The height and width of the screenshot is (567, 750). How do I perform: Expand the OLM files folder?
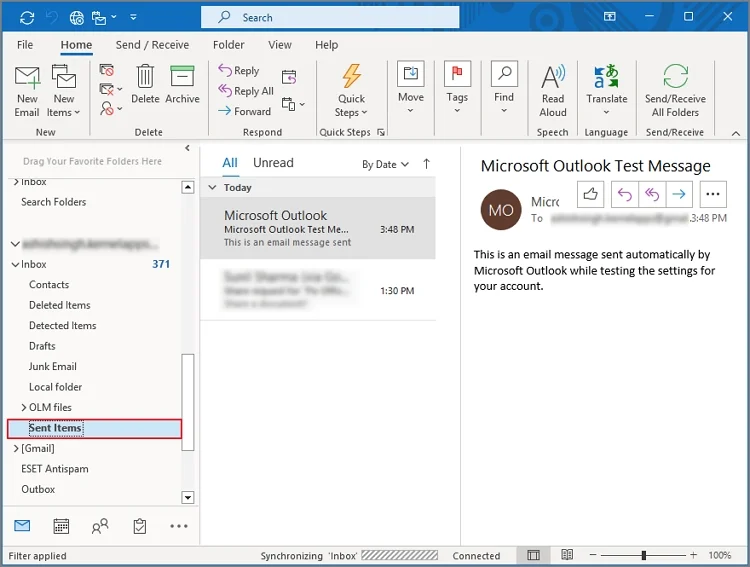click(23, 408)
